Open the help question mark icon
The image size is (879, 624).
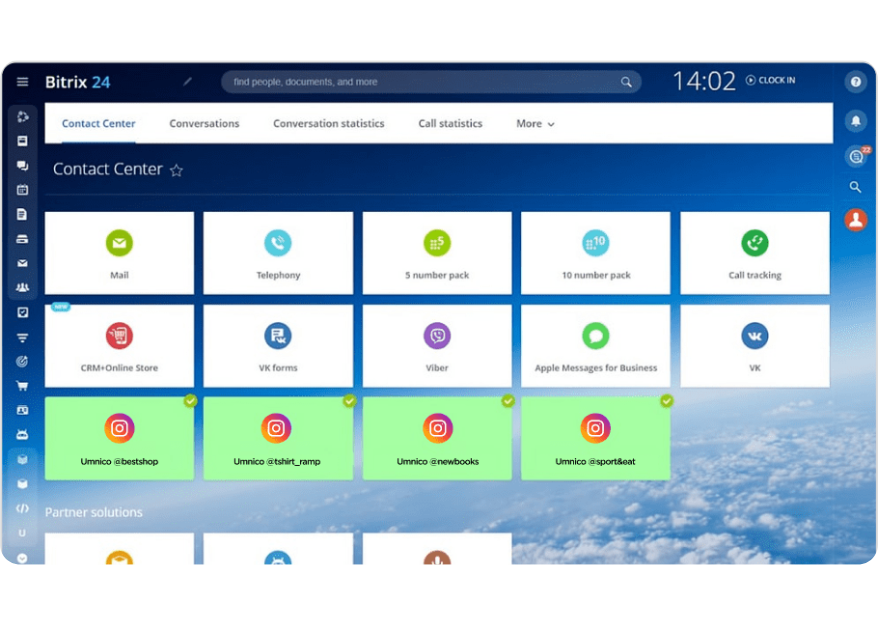click(855, 82)
